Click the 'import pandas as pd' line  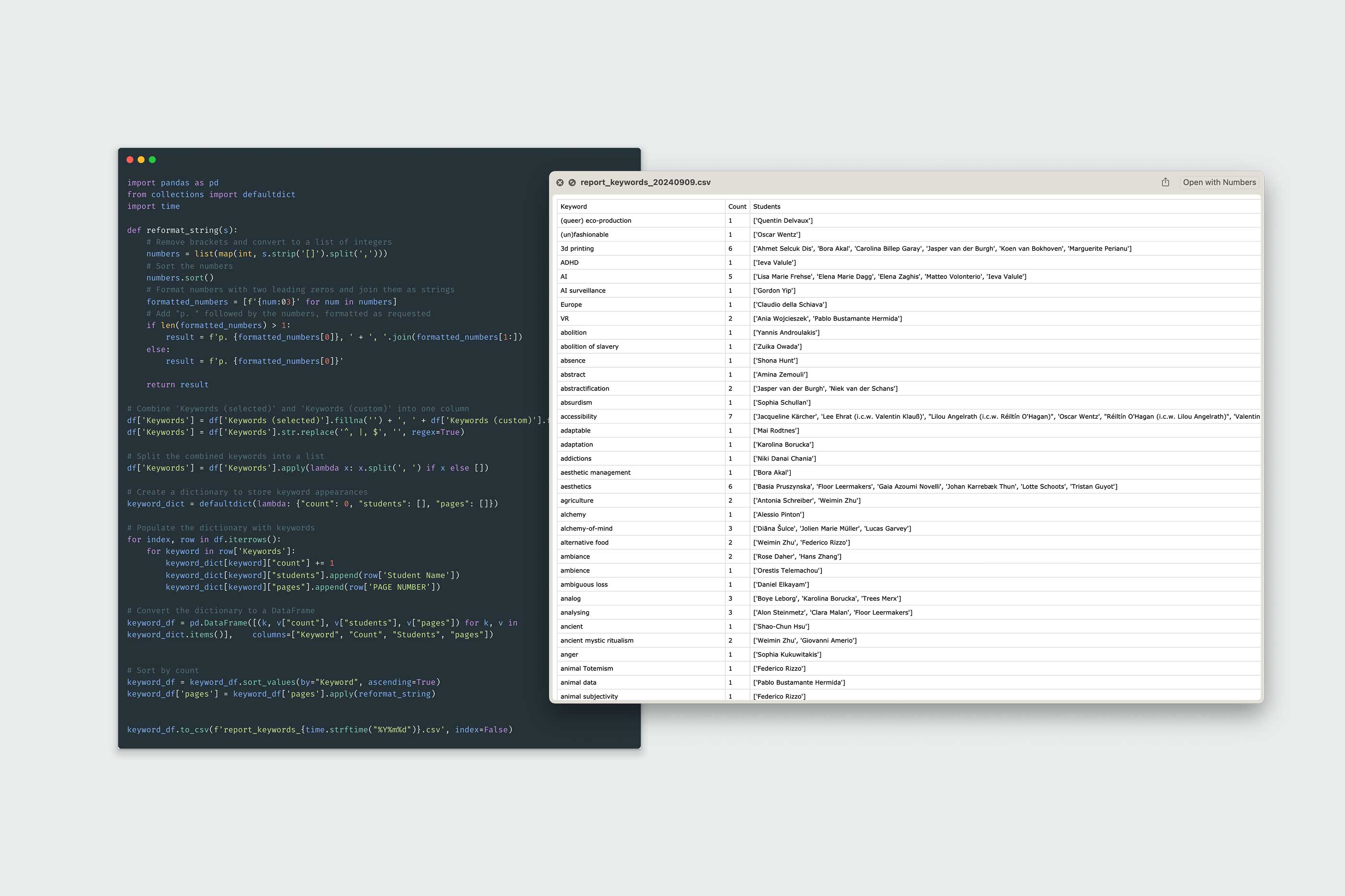(172, 183)
